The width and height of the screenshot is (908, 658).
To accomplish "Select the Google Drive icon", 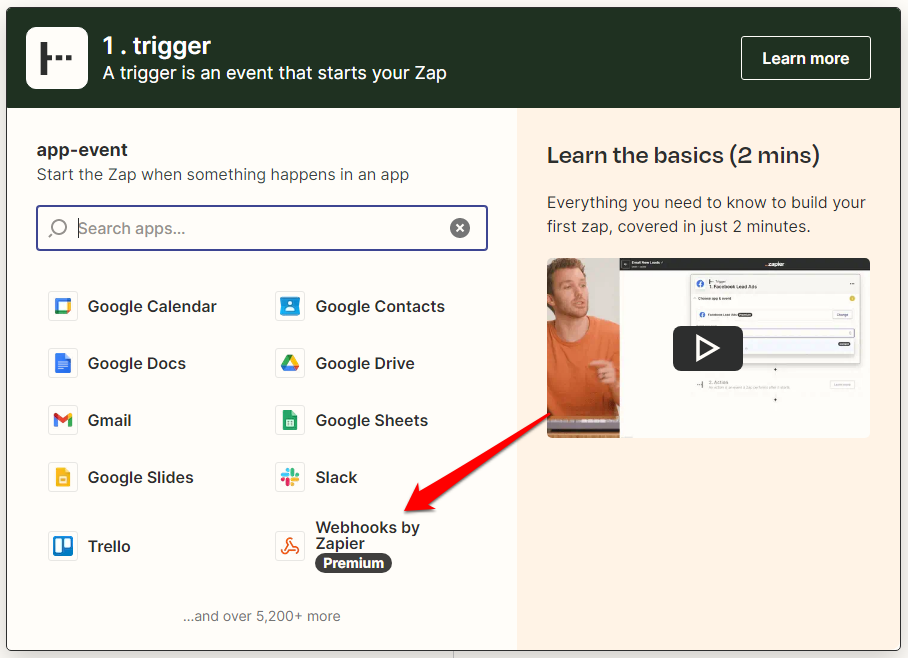I will click(x=290, y=364).
